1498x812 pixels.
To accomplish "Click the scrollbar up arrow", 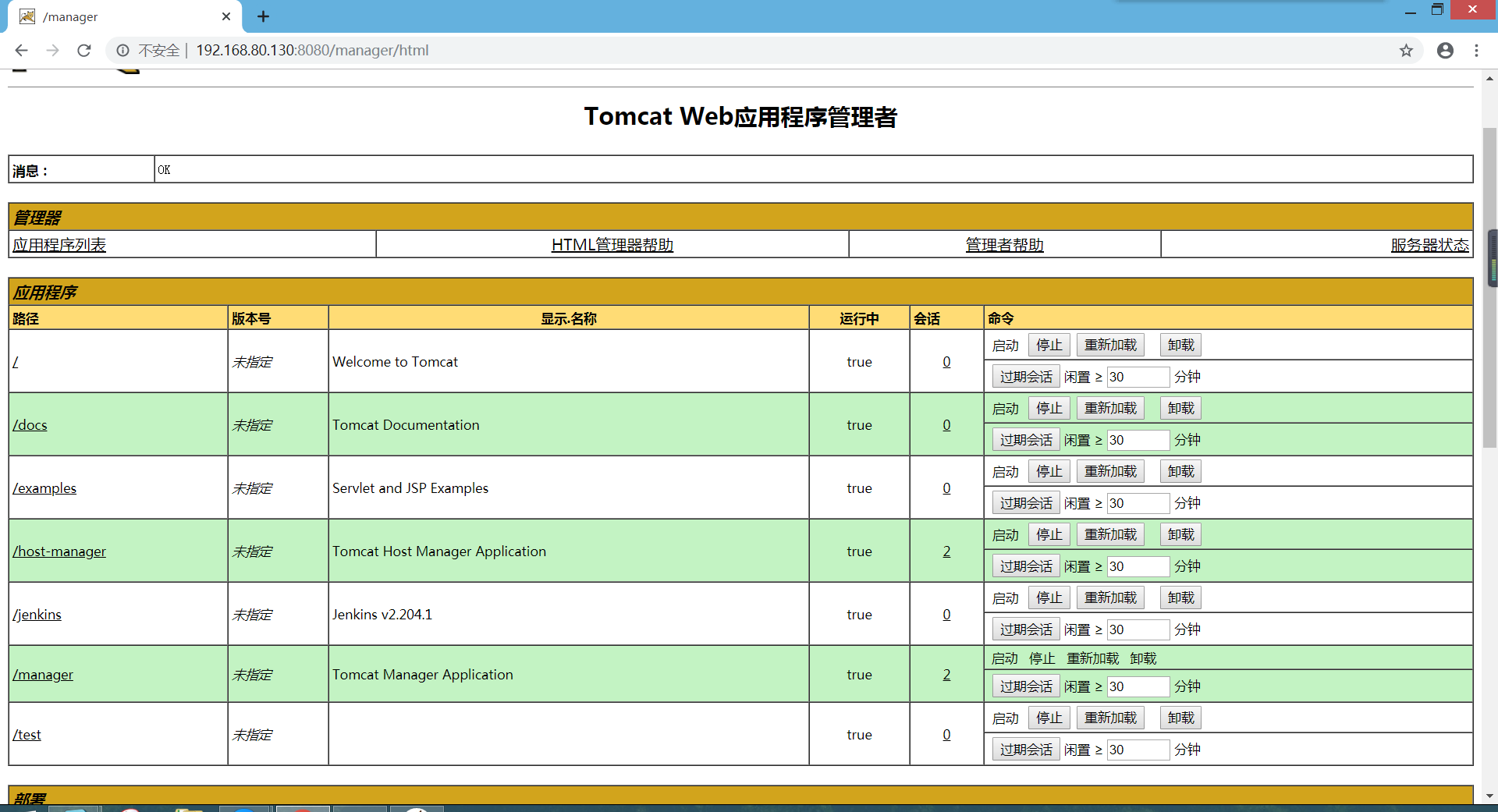I will point(1489,78).
